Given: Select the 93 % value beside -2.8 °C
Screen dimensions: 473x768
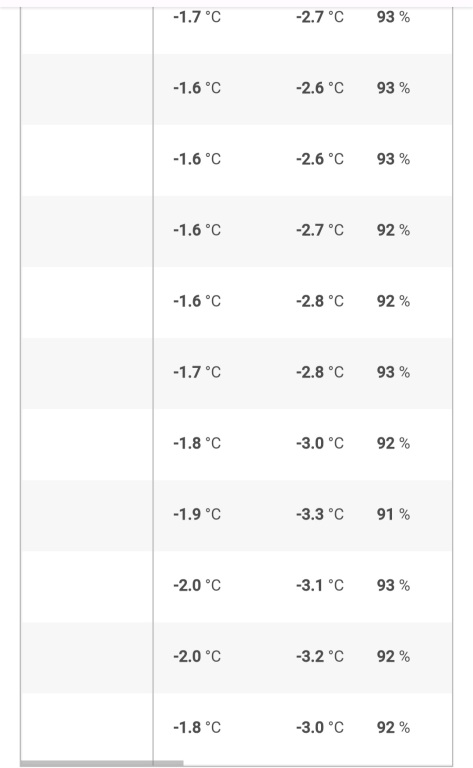Looking at the screenshot, I should (393, 372).
